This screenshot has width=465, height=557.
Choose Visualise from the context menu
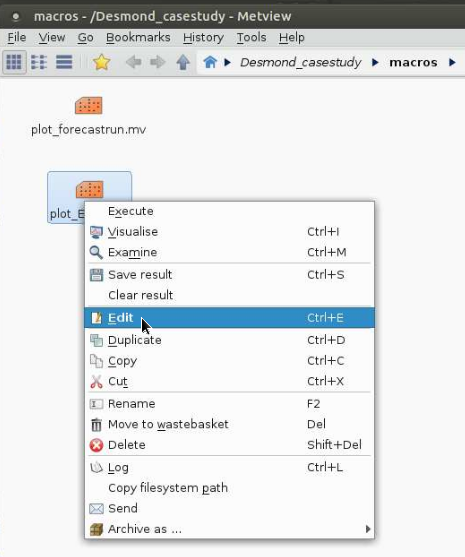(229, 232)
